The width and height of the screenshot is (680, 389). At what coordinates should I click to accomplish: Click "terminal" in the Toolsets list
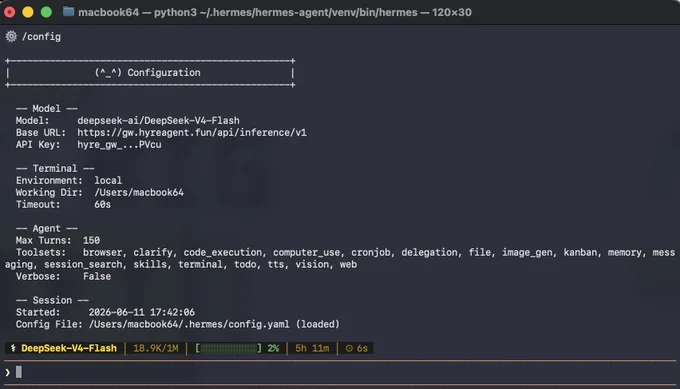pyautogui.click(x=200, y=265)
